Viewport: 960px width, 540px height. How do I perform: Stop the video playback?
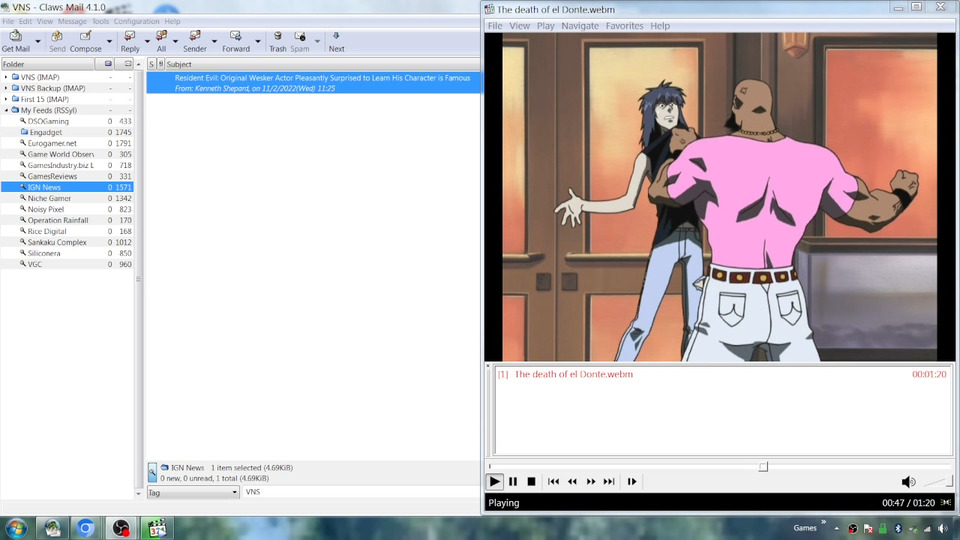point(531,482)
